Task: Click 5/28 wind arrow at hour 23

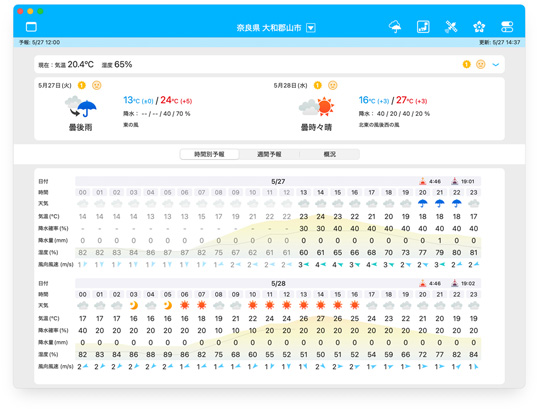Action: pyautogui.click(x=476, y=367)
